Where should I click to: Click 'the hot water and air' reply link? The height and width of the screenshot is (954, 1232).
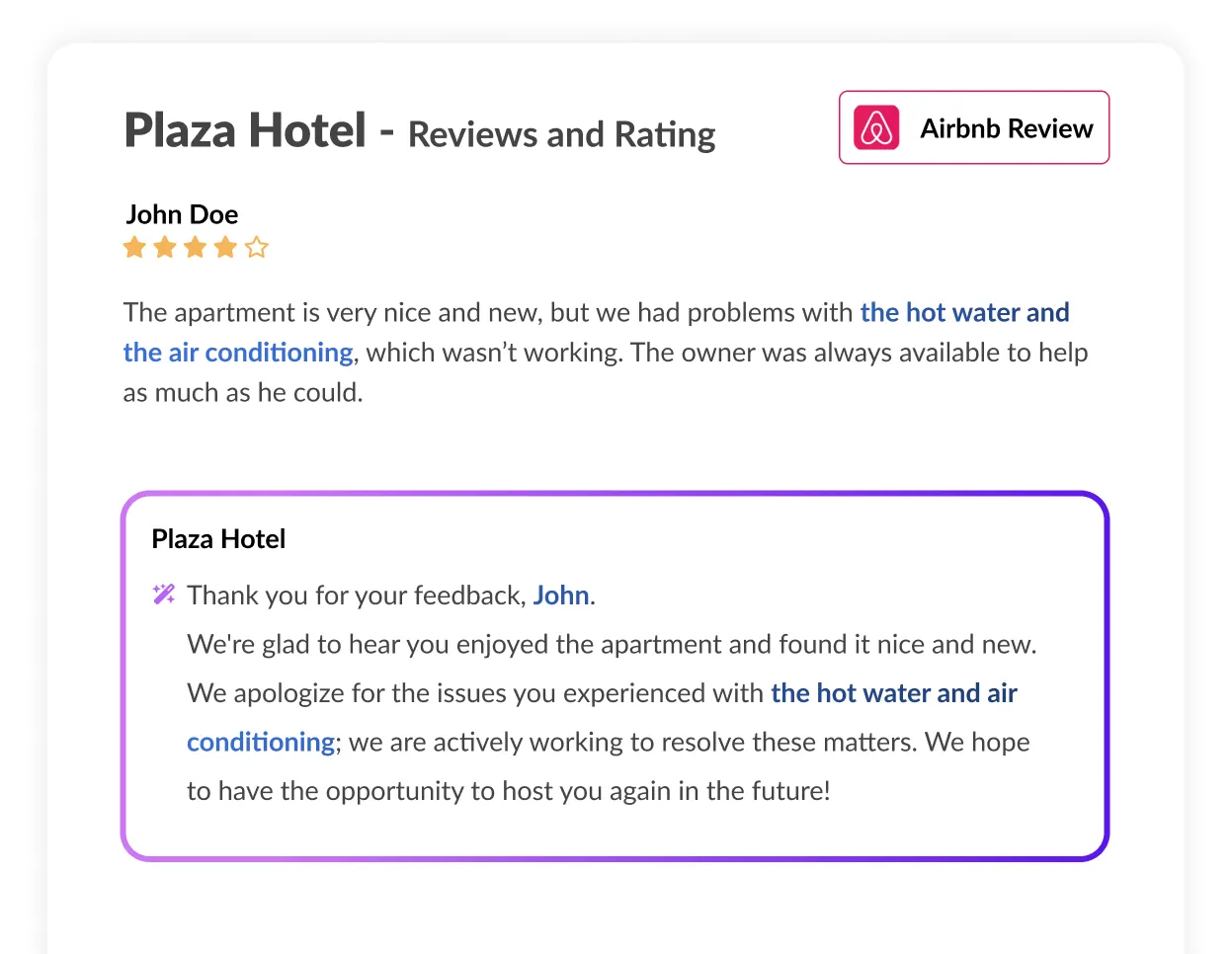click(x=894, y=693)
